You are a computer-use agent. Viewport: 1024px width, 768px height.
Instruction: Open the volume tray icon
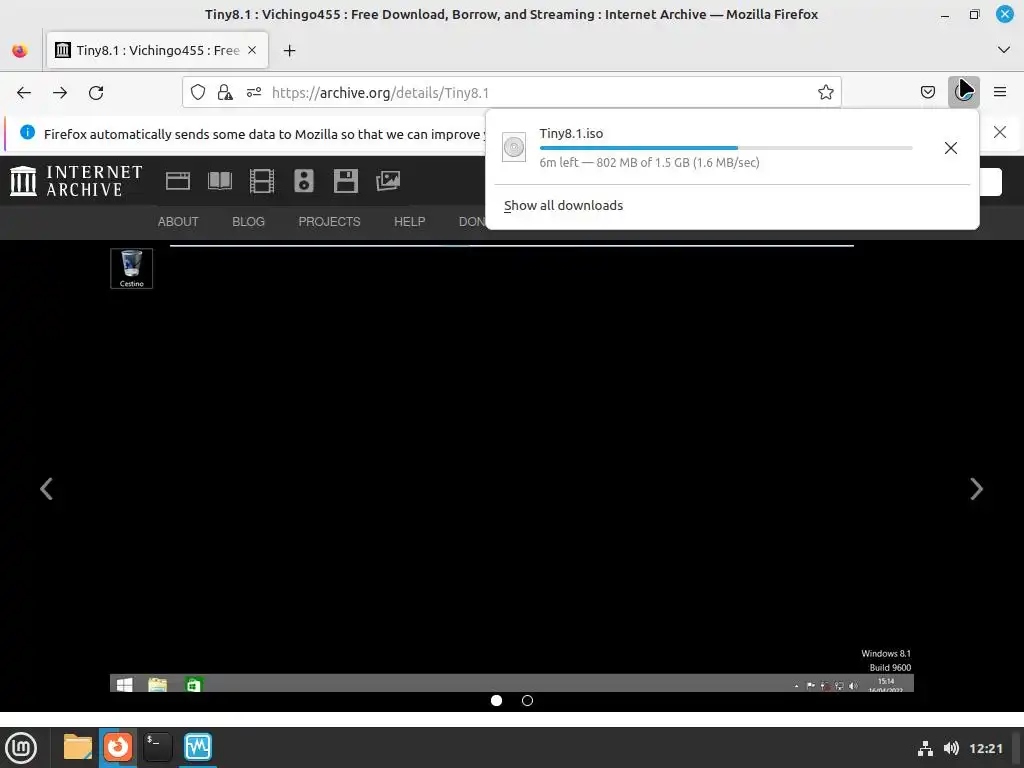[x=952, y=748]
